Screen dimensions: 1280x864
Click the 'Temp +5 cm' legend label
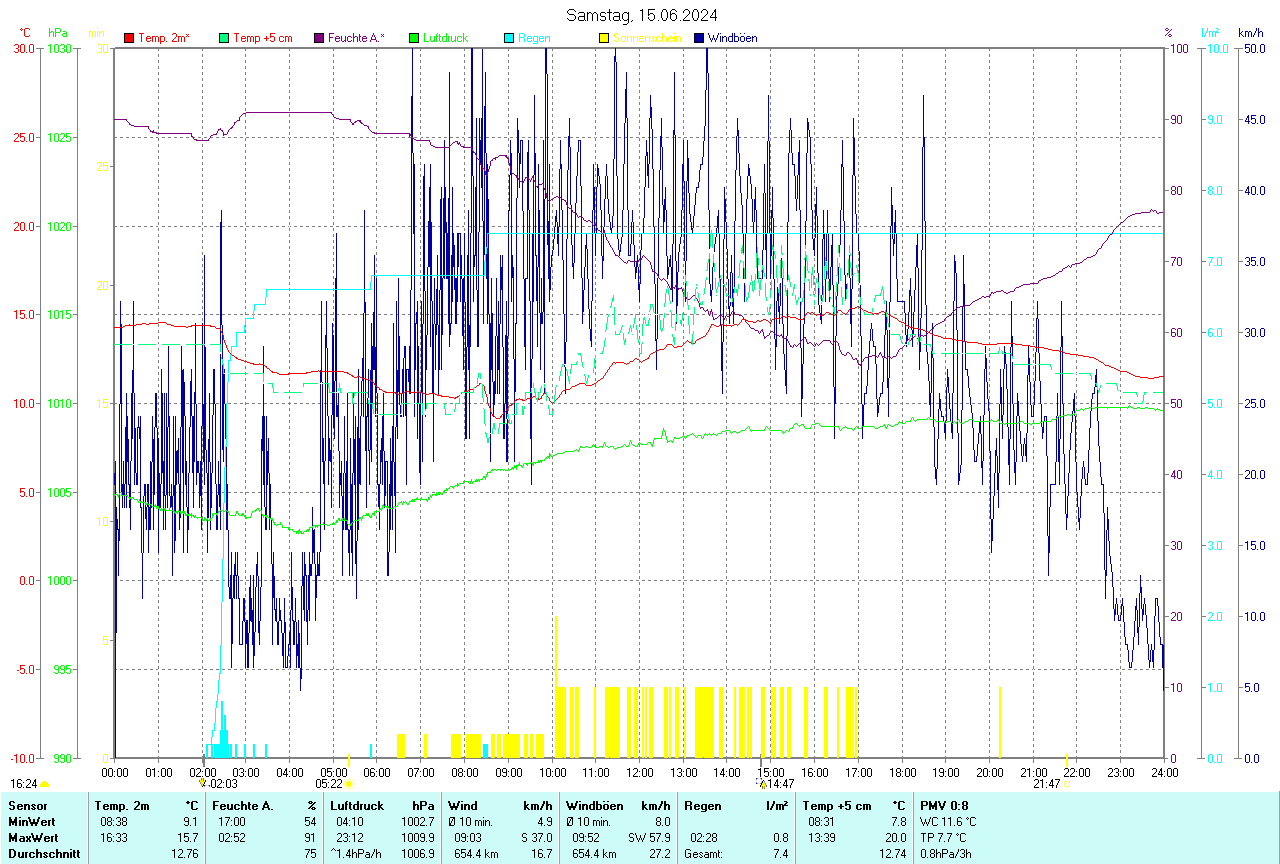click(263, 38)
